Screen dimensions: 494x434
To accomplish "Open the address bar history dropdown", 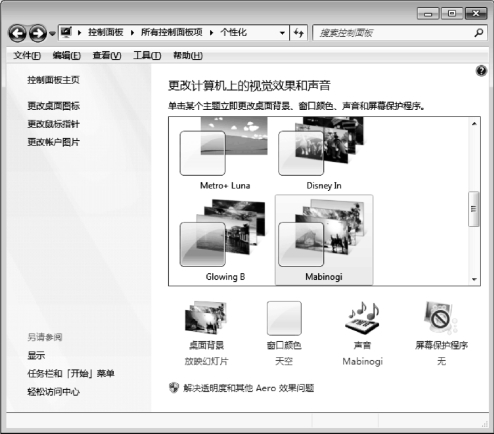I will tap(282, 33).
